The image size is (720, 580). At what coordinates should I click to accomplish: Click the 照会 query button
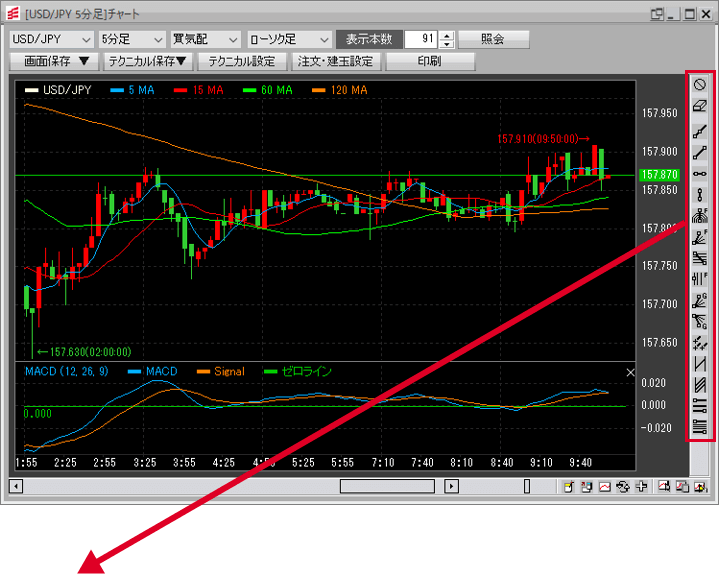point(494,39)
